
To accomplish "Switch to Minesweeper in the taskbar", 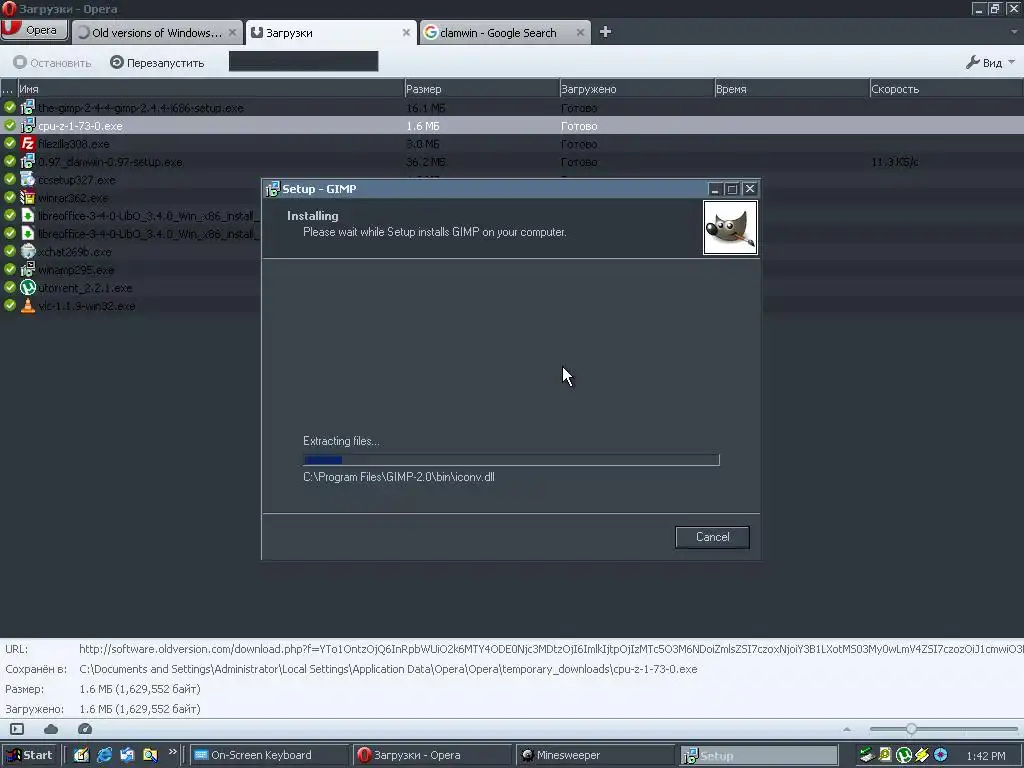I will pyautogui.click(x=595, y=755).
